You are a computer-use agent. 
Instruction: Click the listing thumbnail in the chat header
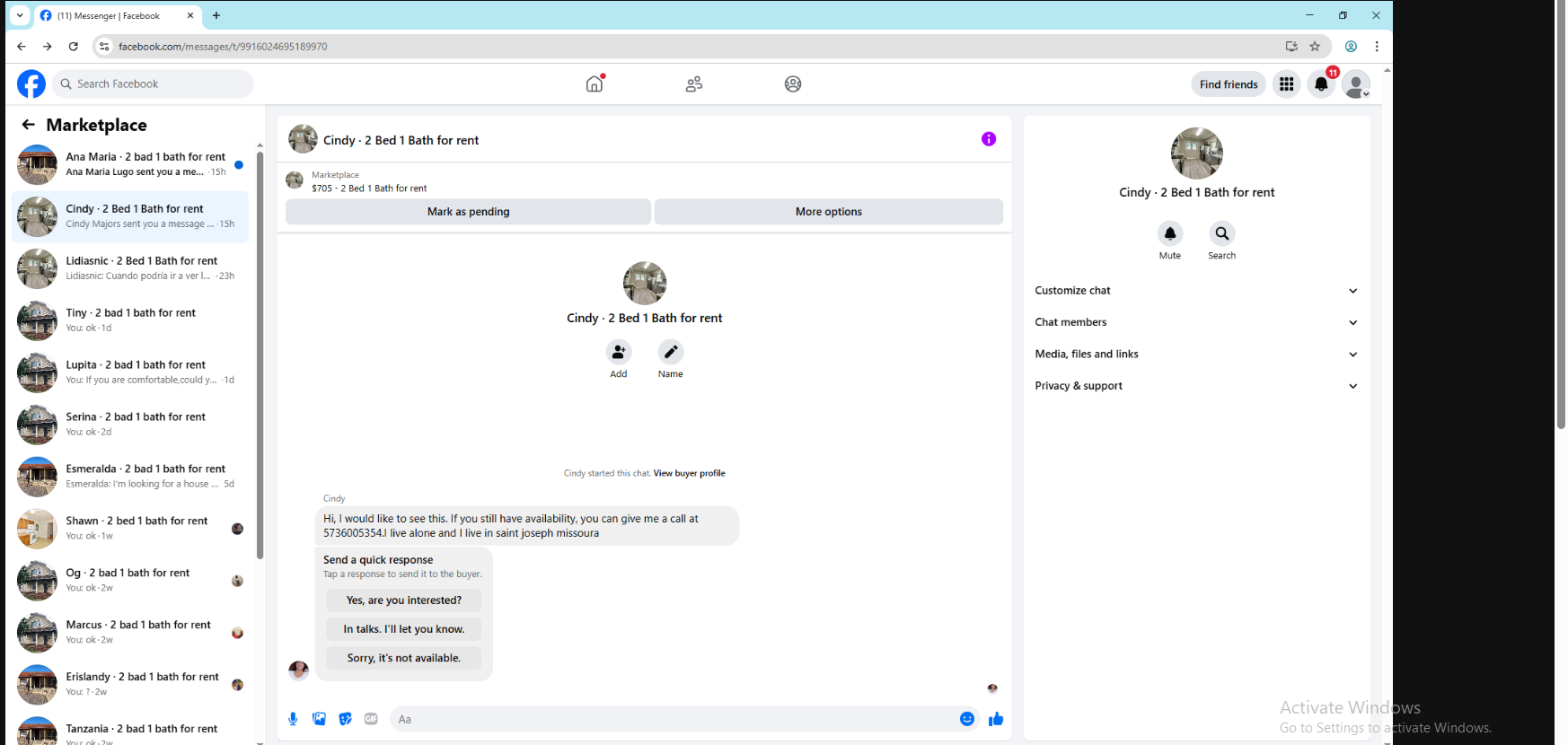tap(303, 139)
